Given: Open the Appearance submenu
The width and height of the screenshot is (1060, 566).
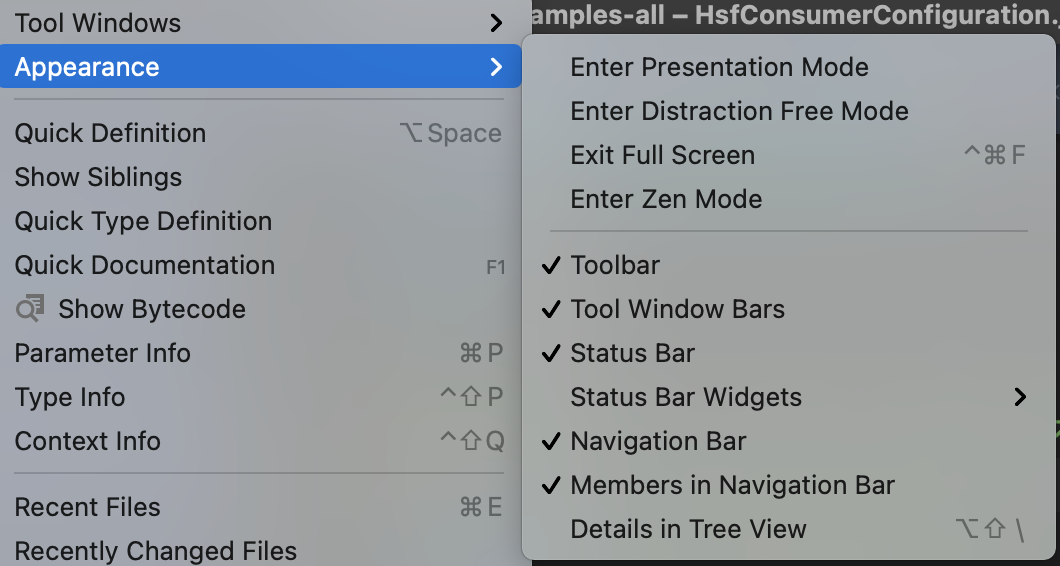Looking at the screenshot, I should pos(260,66).
